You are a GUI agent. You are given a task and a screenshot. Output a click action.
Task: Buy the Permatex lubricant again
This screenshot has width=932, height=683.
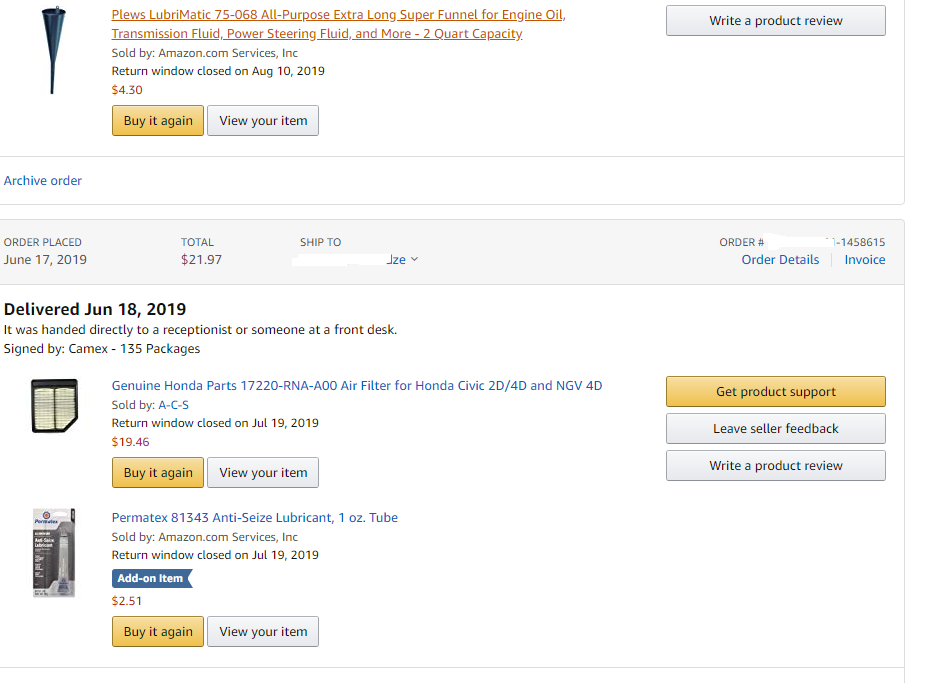[x=158, y=632]
